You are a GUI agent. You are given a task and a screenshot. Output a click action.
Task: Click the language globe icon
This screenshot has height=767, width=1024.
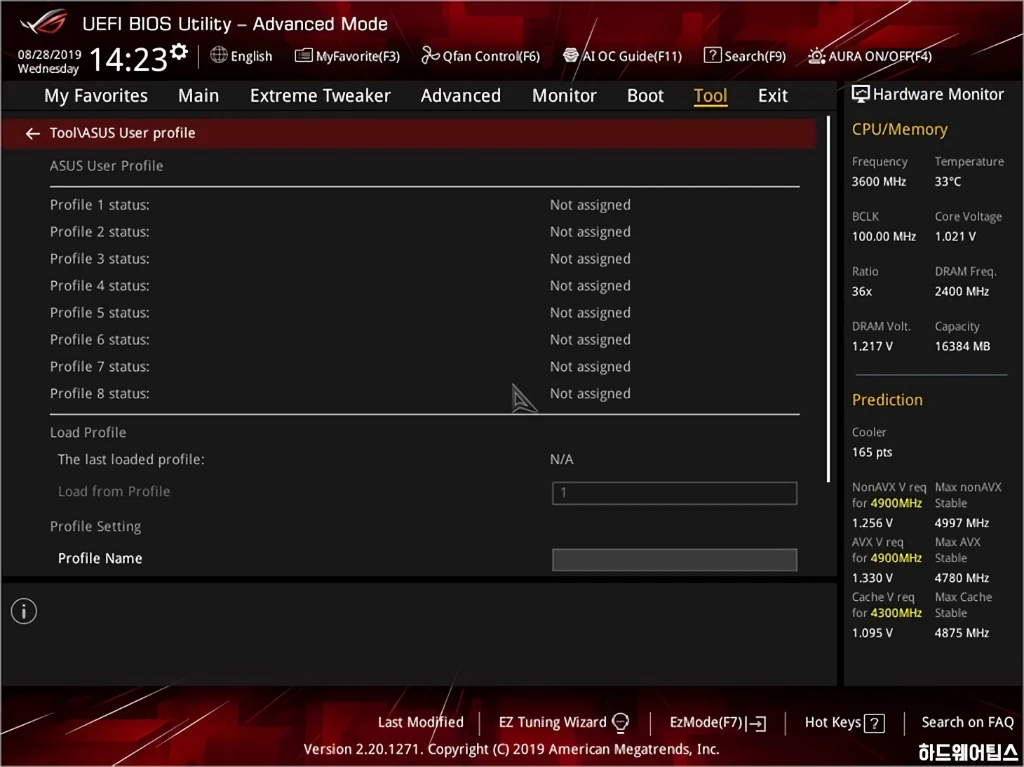[219, 55]
